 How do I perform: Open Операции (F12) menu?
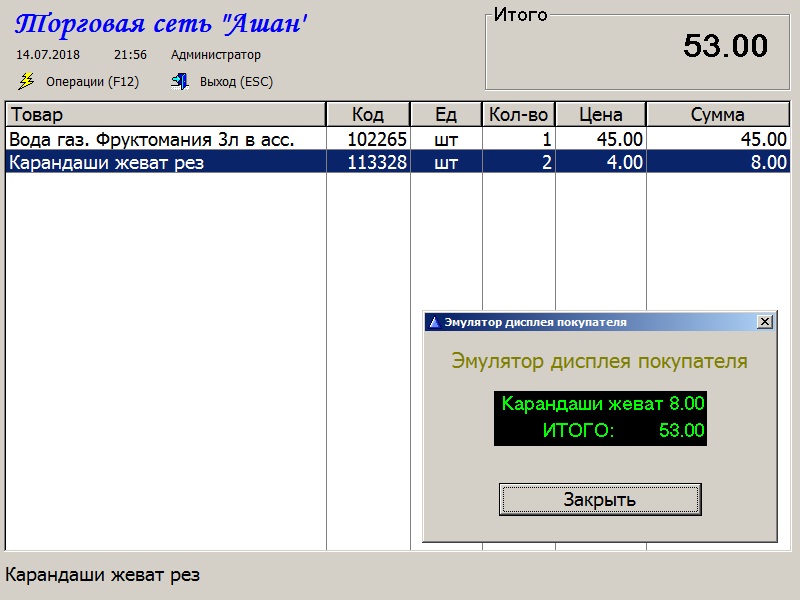[x=92, y=82]
